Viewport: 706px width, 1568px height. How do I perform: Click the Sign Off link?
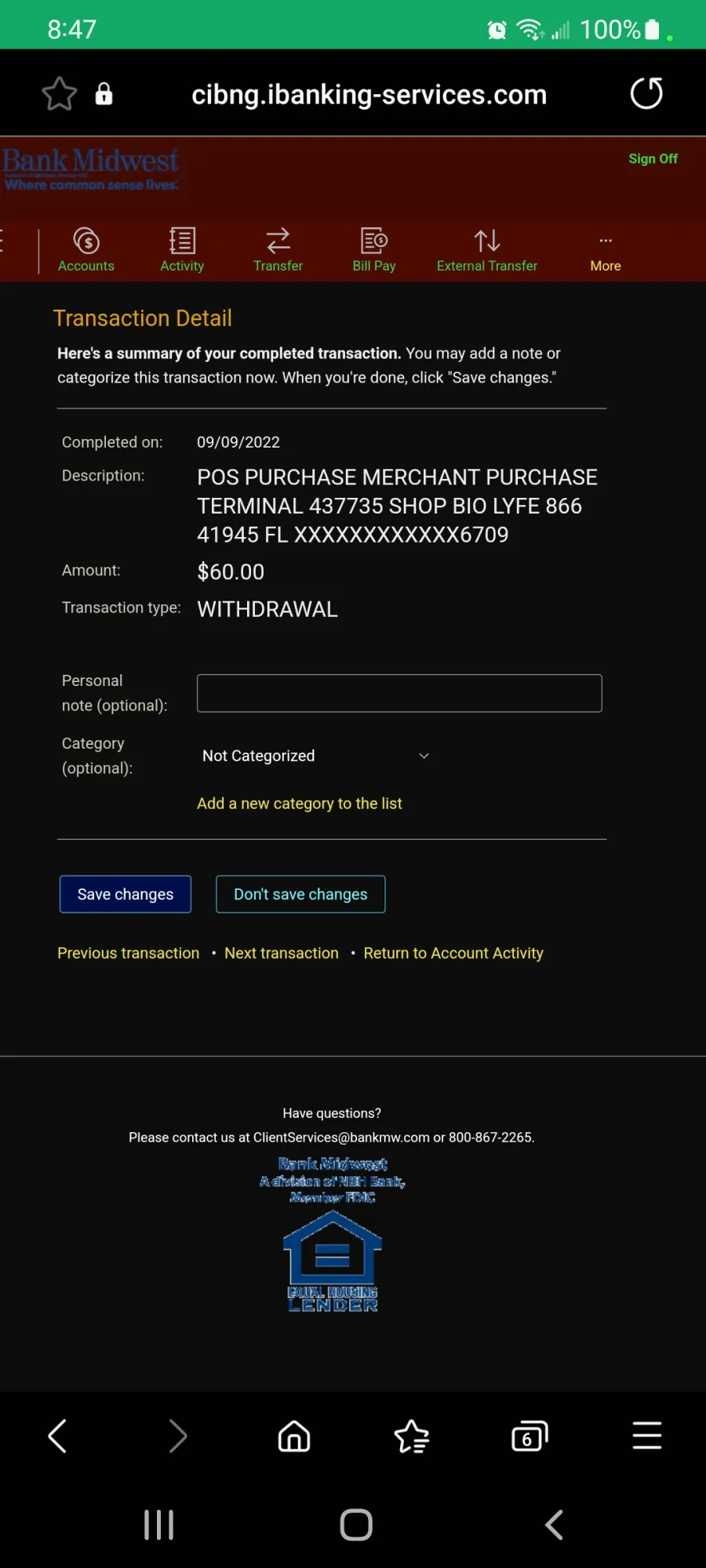[x=653, y=159]
